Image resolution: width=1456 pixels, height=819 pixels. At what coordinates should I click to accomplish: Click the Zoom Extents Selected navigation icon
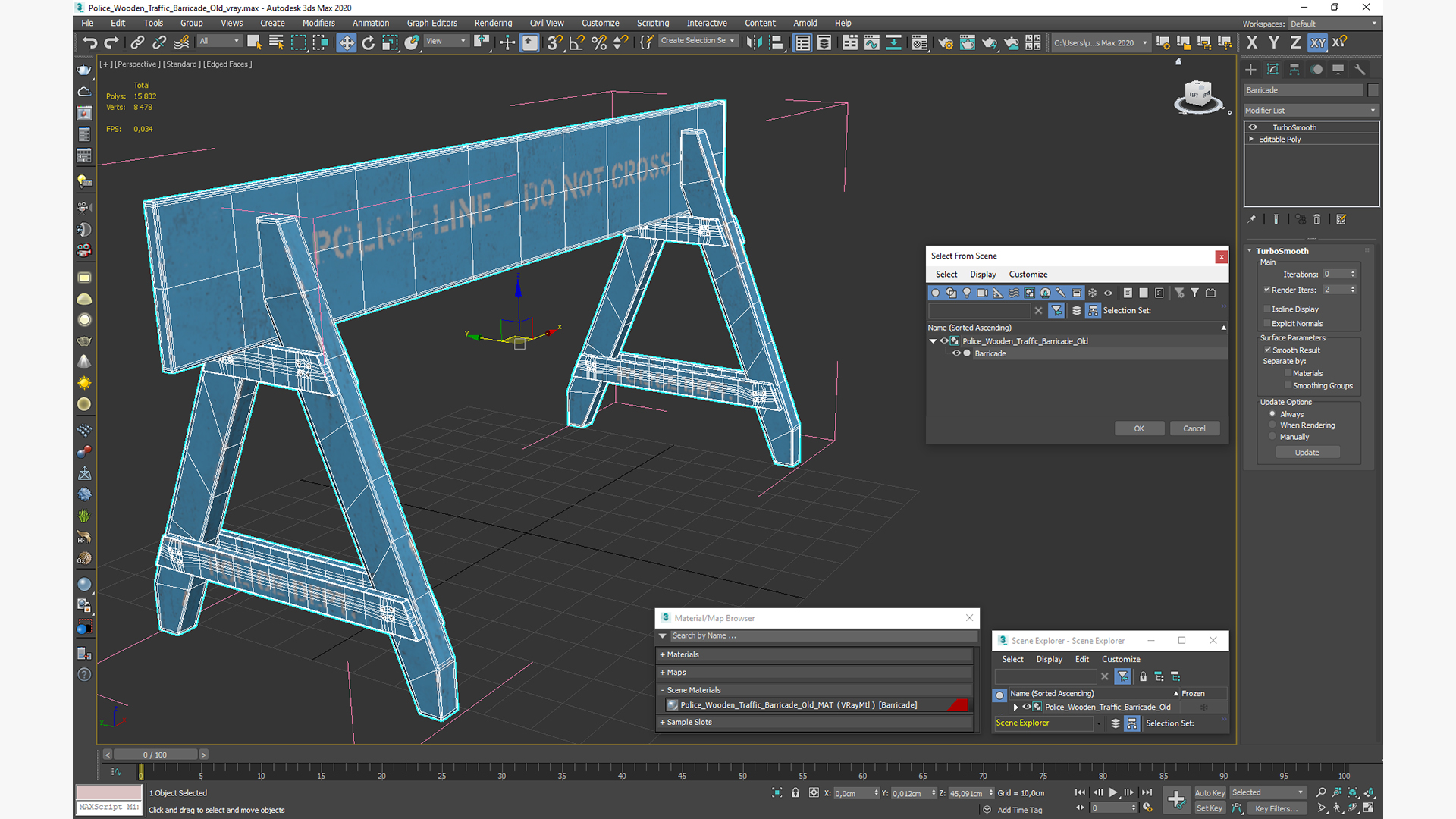click(x=1352, y=792)
